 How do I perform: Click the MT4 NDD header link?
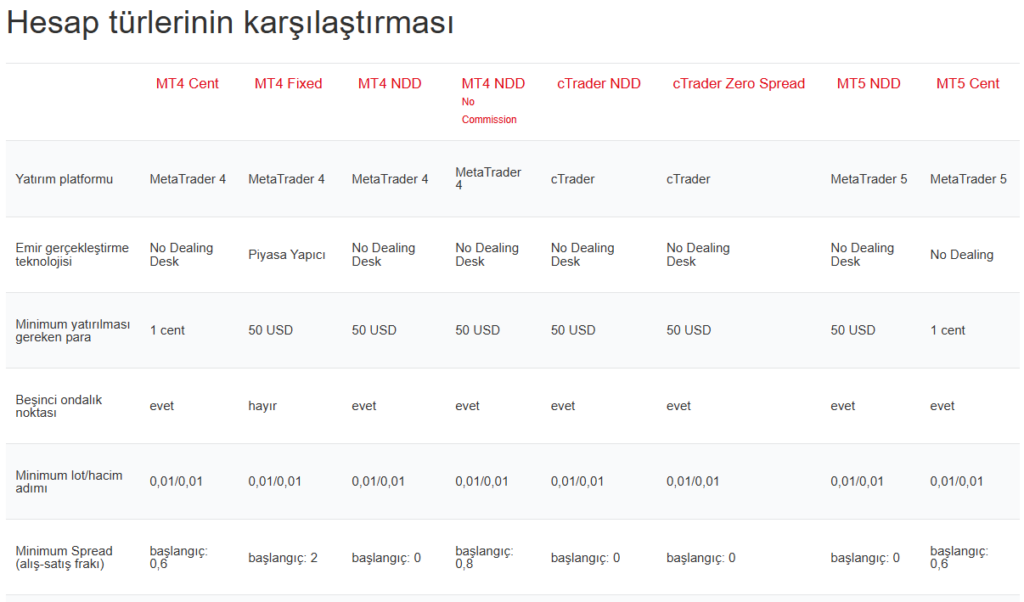[389, 83]
